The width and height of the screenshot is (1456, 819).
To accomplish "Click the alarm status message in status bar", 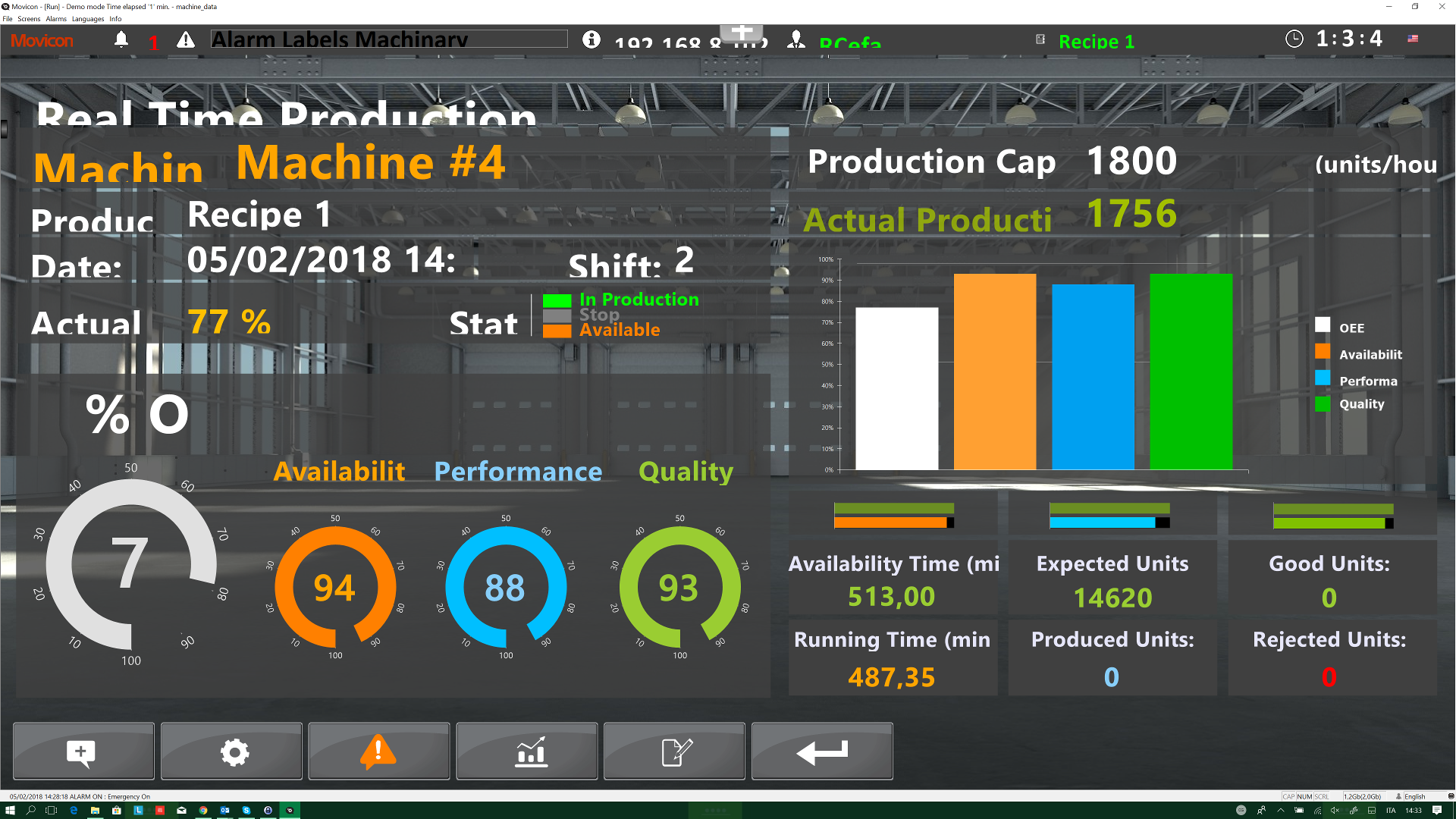I will pos(80,796).
